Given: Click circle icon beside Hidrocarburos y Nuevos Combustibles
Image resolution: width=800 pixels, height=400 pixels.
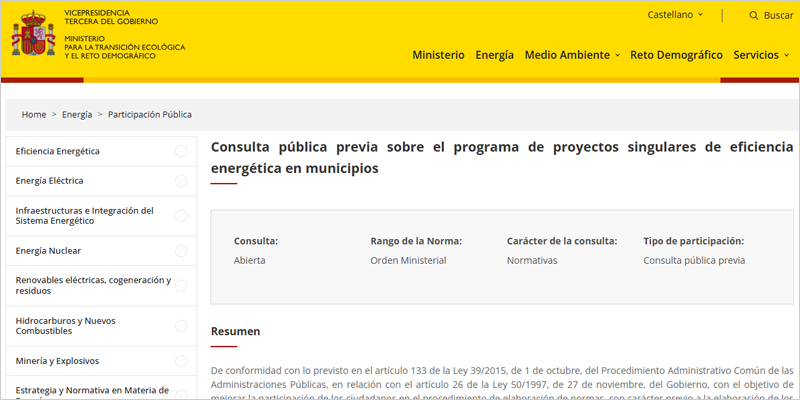Looking at the screenshot, I should pos(181,326).
